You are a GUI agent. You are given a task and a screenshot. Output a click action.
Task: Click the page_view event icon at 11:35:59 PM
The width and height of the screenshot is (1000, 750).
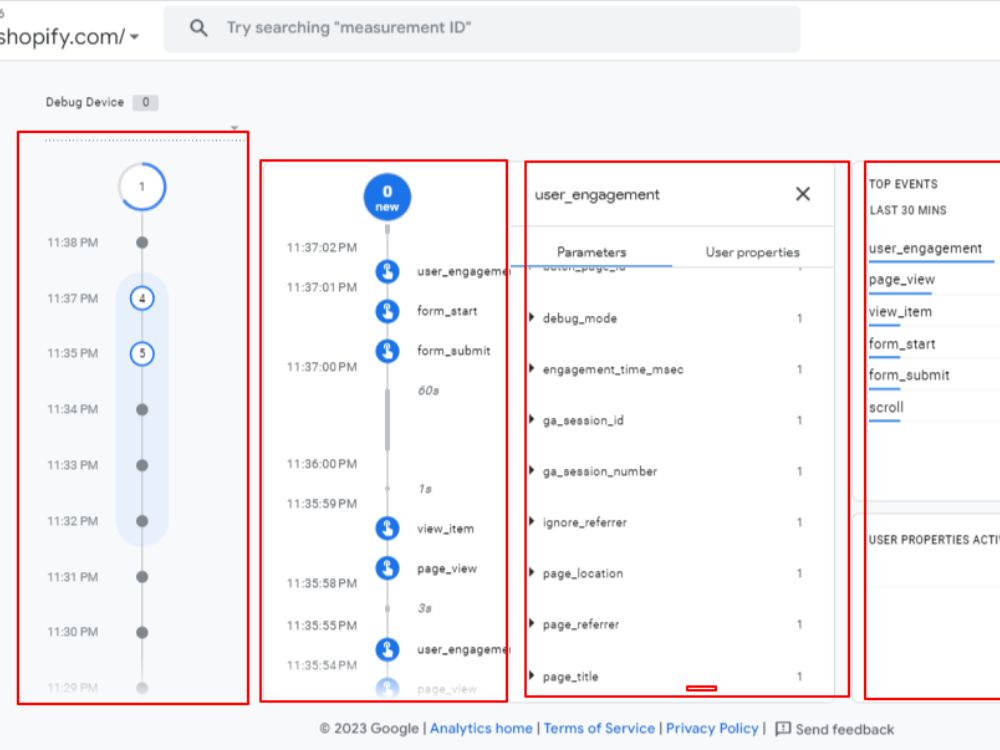click(387, 568)
